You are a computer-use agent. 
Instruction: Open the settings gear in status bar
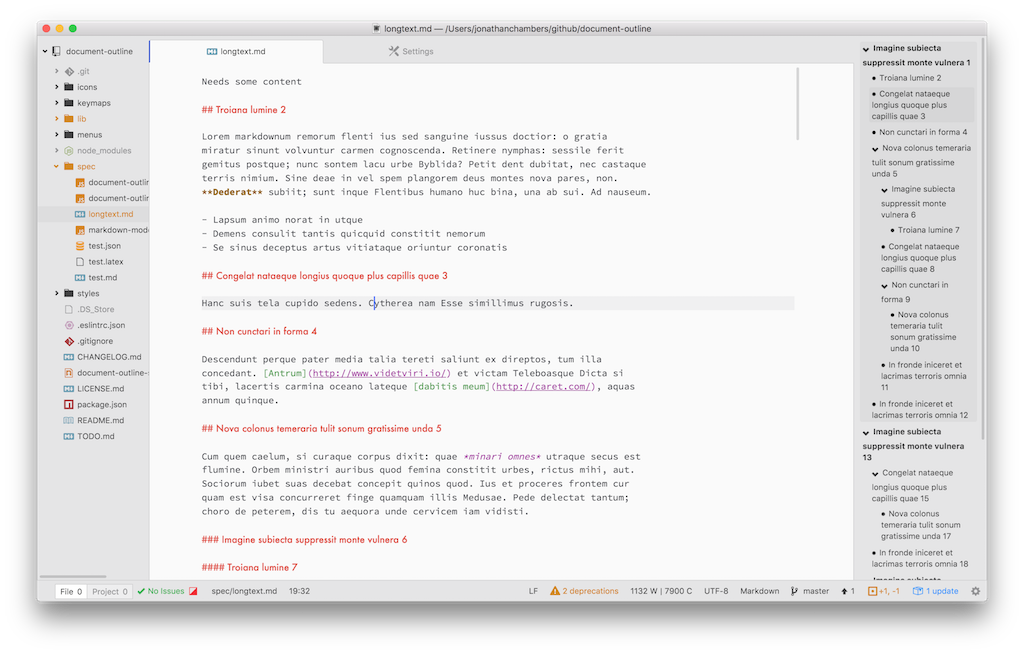coord(976,591)
